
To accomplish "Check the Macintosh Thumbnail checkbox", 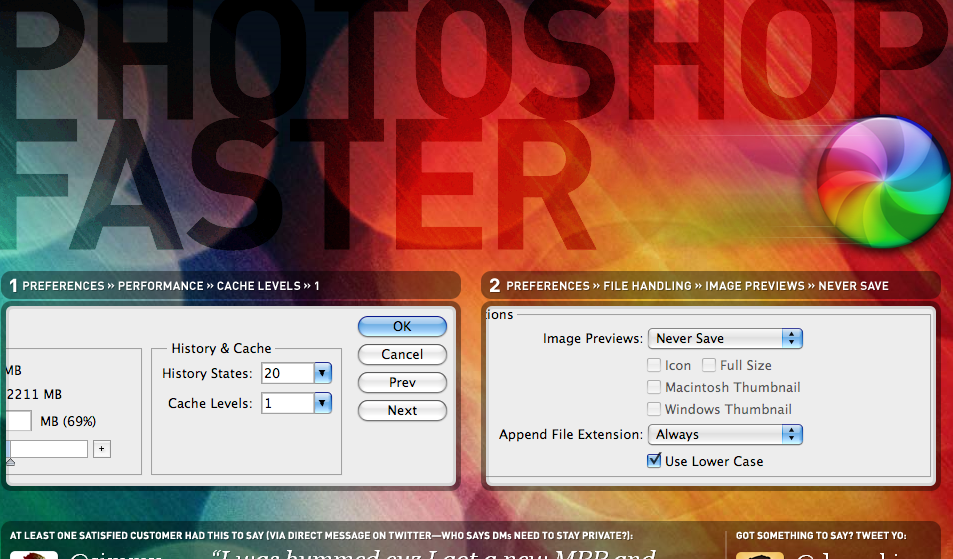I will click(x=654, y=387).
